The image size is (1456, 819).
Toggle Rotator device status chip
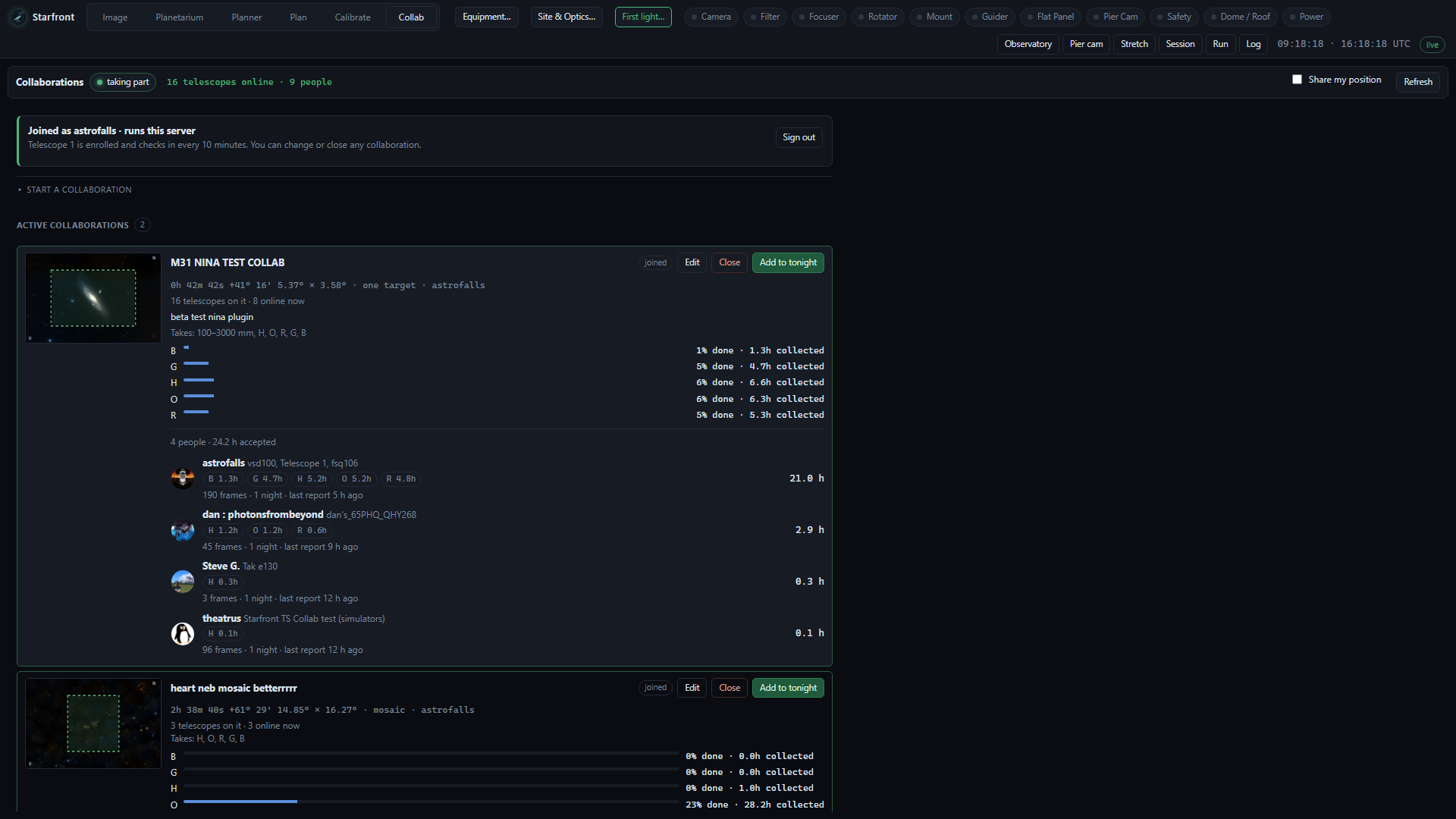pos(877,17)
